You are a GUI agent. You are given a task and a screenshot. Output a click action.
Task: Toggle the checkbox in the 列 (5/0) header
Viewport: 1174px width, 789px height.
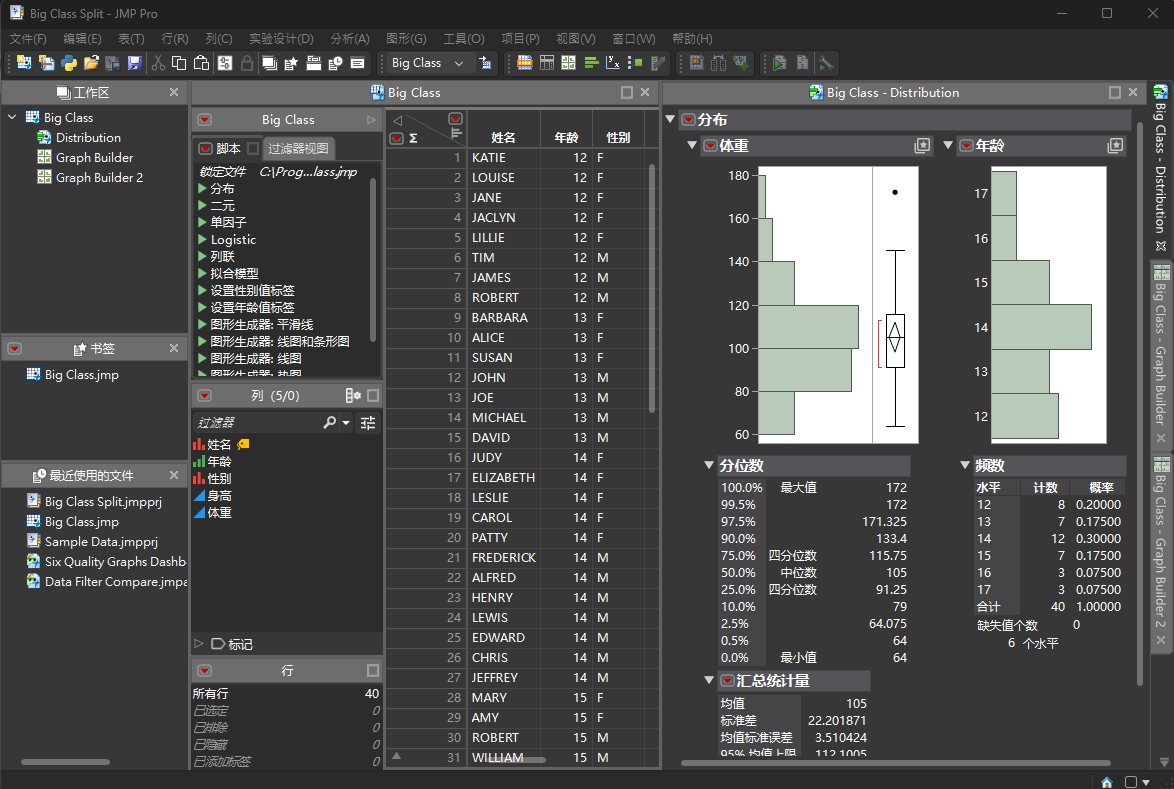point(373,395)
